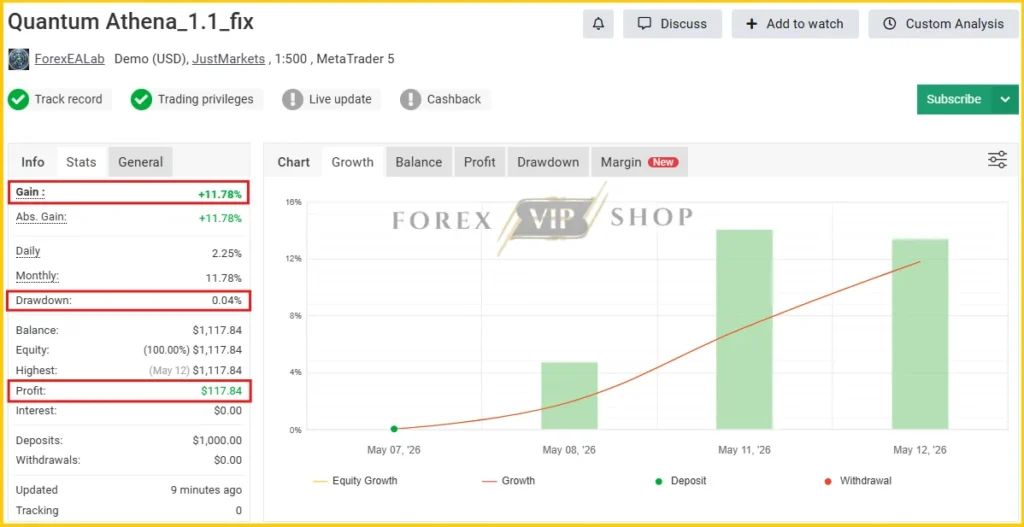Toggle Withdrawal legend marker
This screenshot has width=1024, height=527.
[x=857, y=481]
